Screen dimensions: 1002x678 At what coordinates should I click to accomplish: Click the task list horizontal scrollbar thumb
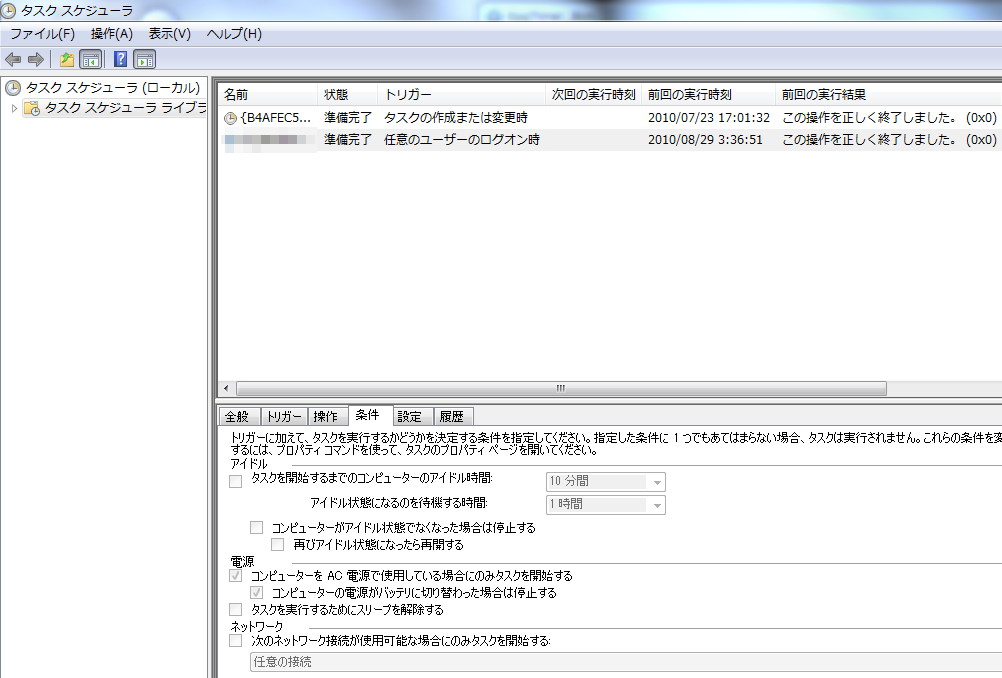pos(560,388)
